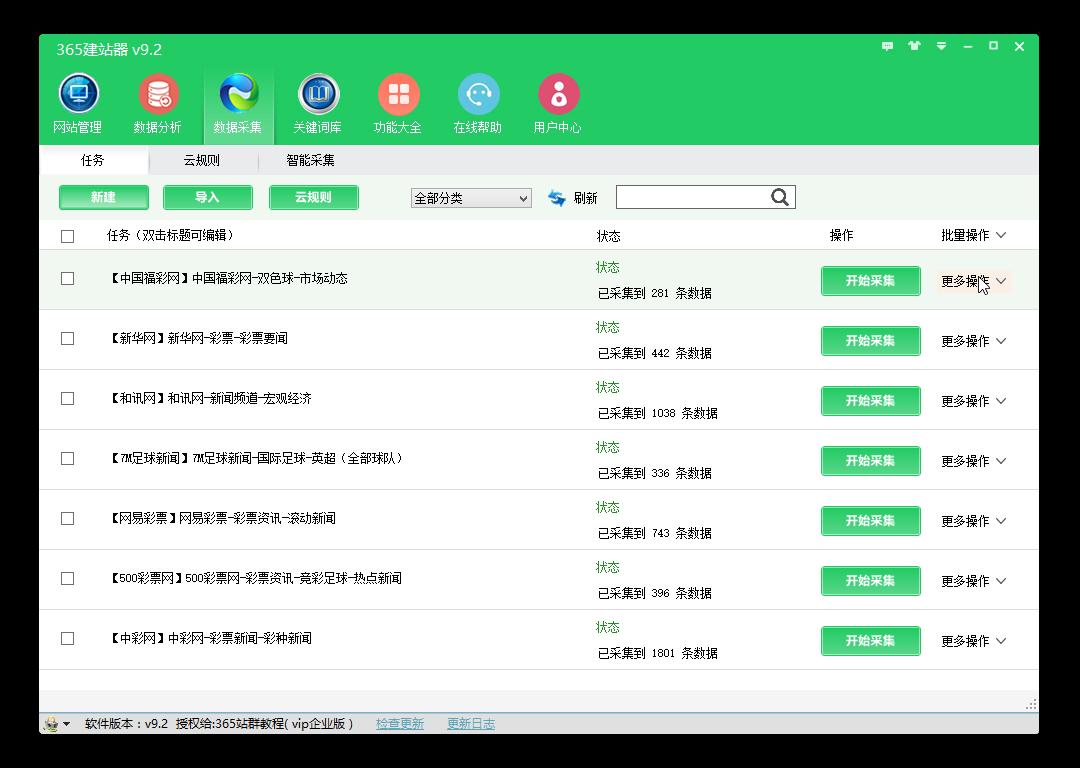Expand 更多操作 for 新华网 task

click(973, 341)
